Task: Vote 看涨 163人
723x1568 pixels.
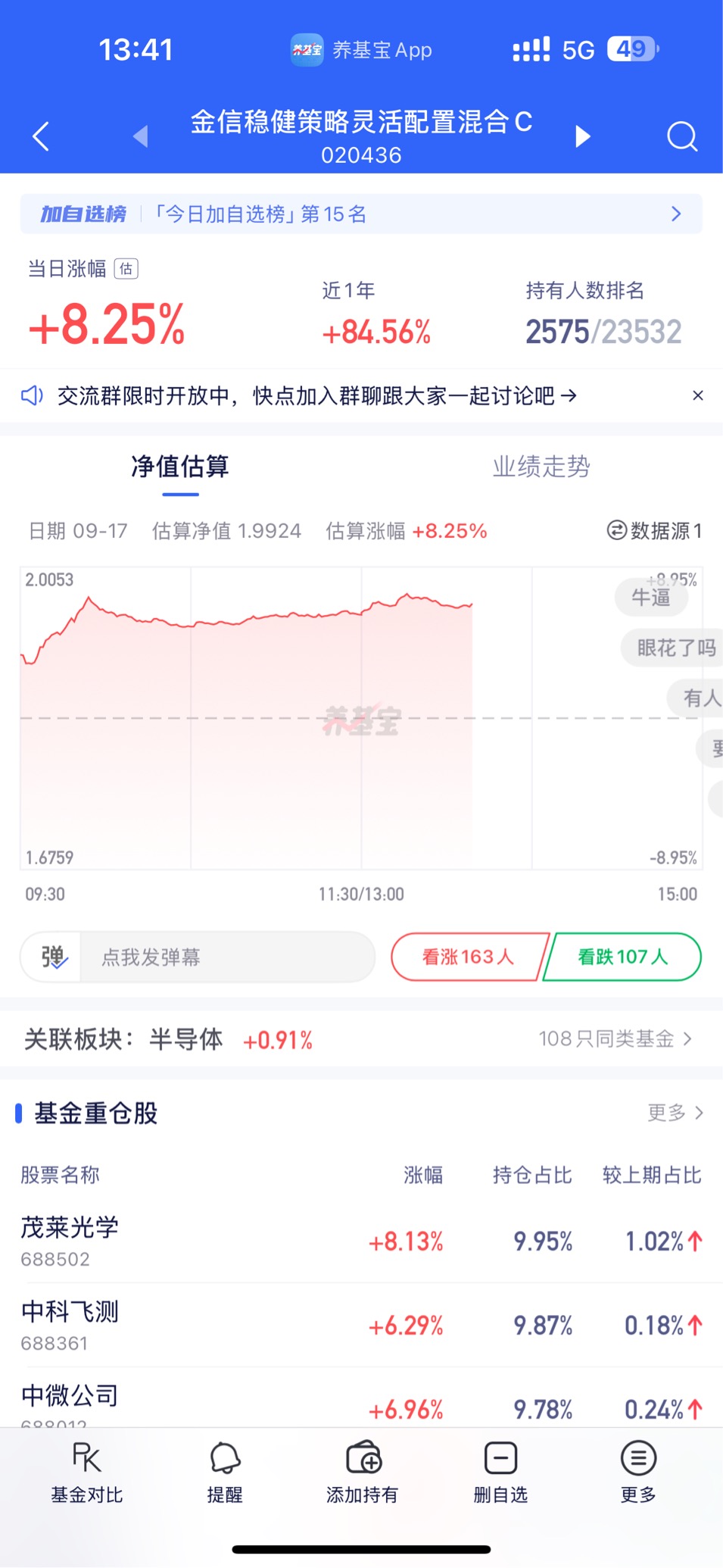Action: pos(469,957)
